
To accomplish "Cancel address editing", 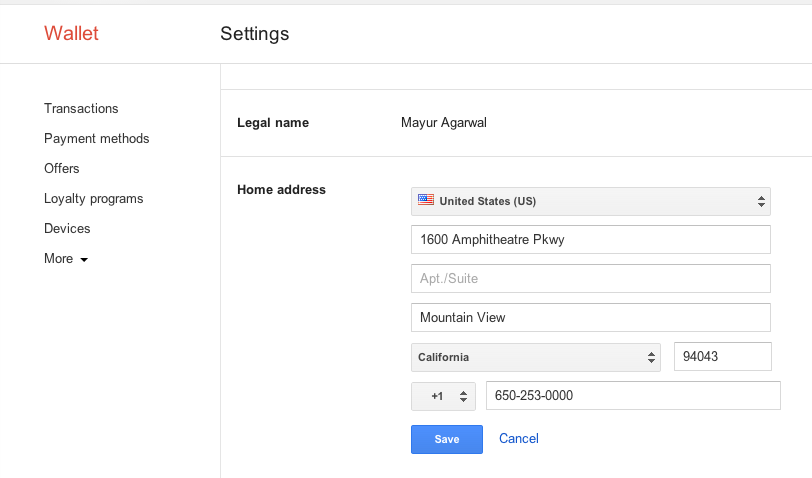I will click(x=518, y=439).
